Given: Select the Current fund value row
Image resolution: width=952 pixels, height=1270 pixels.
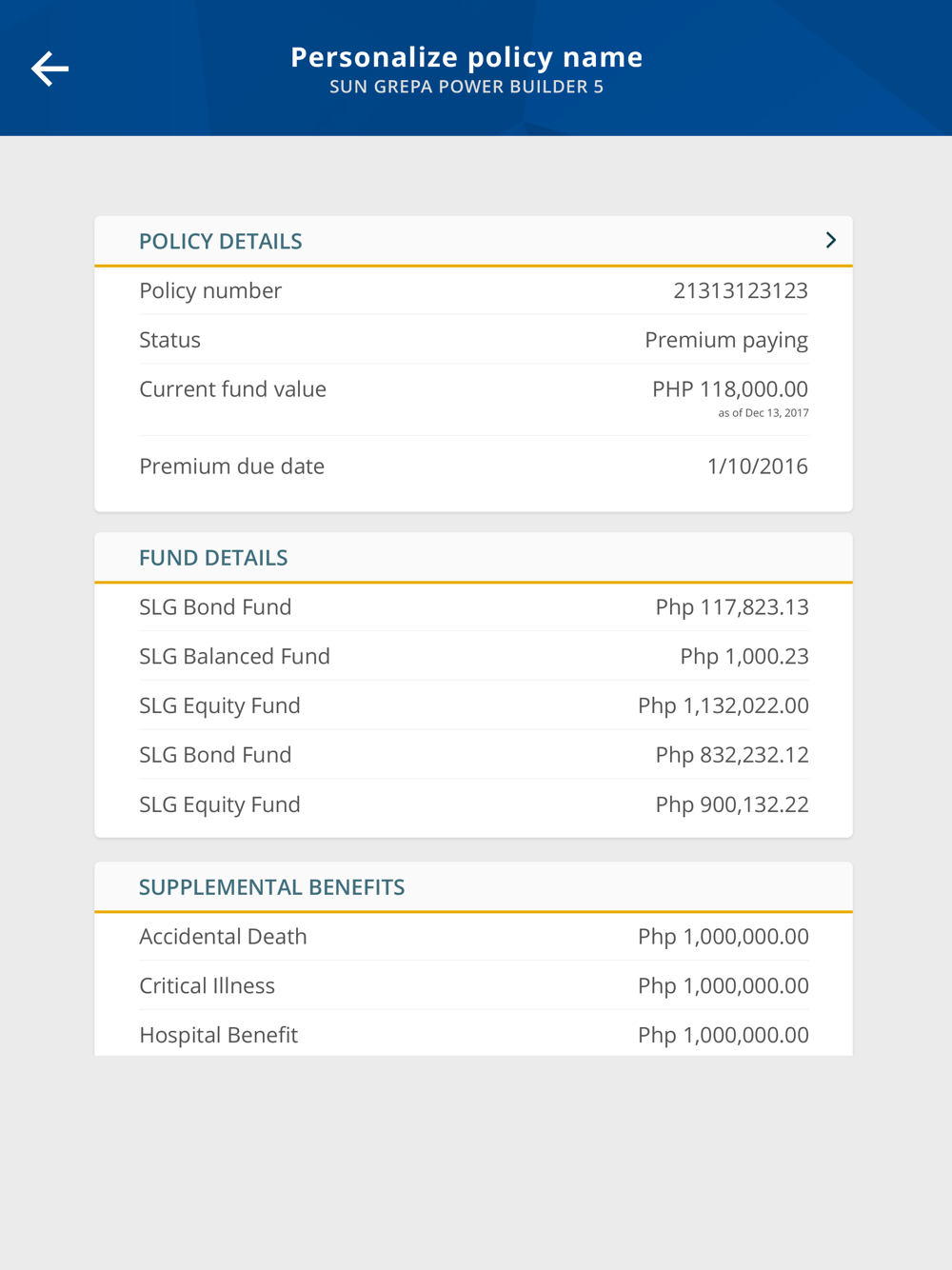Looking at the screenshot, I should (x=473, y=395).
